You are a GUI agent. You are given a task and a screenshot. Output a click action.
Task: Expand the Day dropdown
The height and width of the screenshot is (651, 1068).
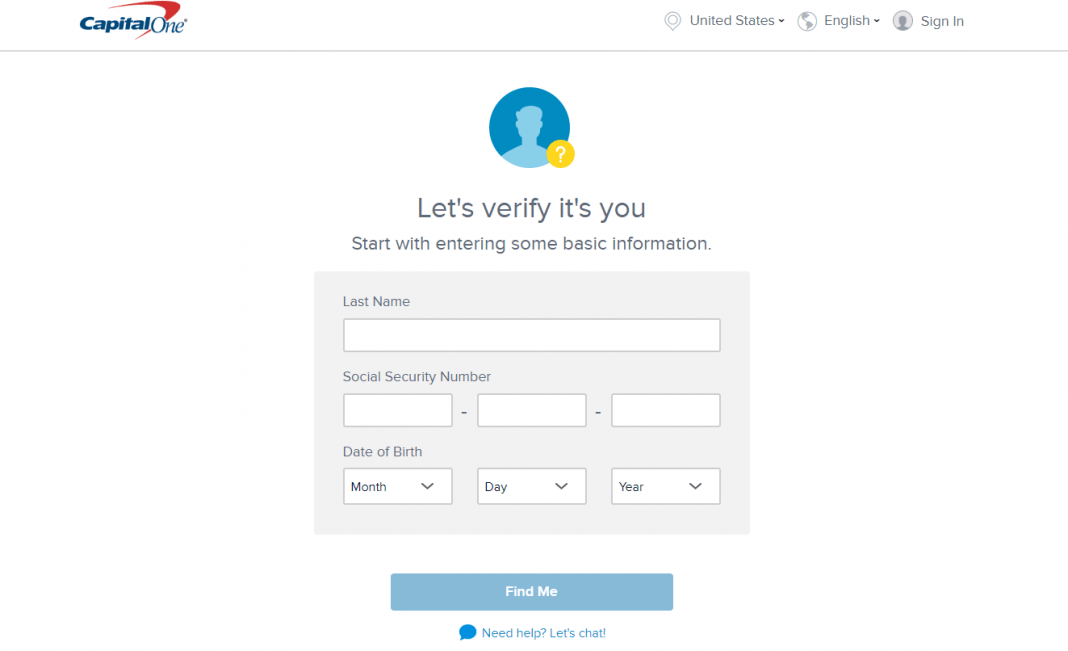(x=531, y=486)
